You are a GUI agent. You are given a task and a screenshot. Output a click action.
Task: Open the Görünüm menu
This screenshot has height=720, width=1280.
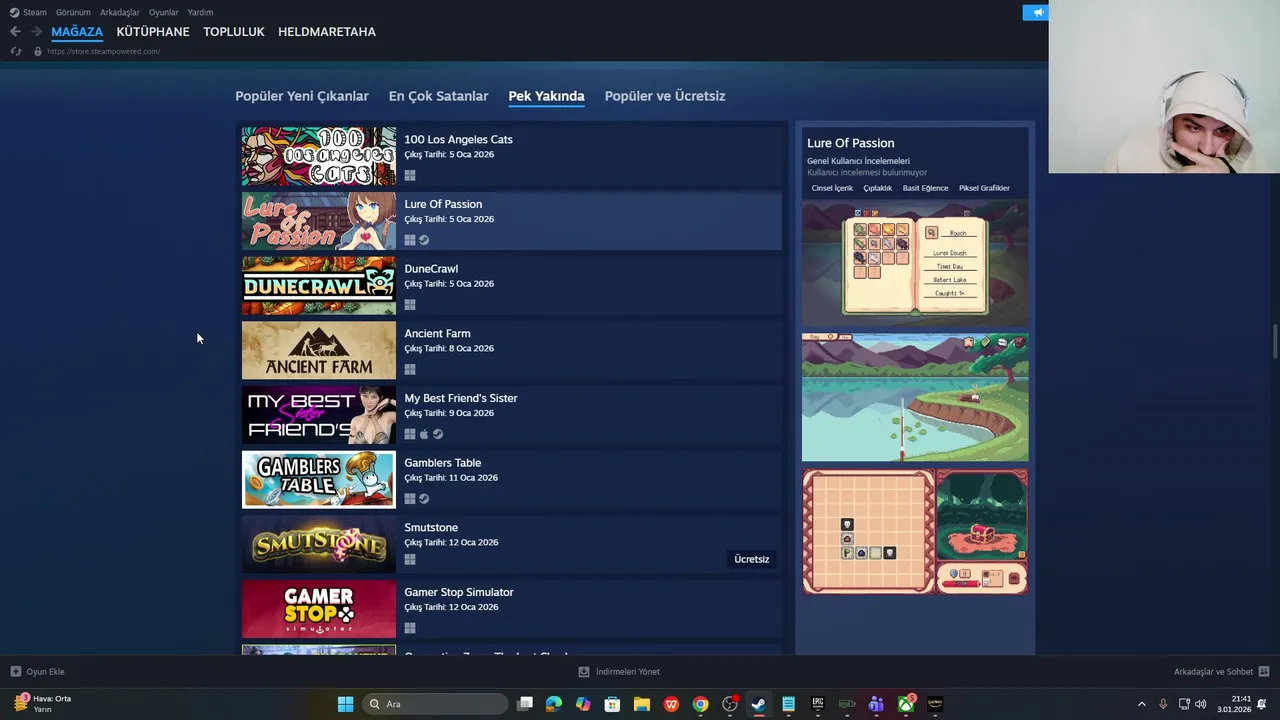[73, 12]
